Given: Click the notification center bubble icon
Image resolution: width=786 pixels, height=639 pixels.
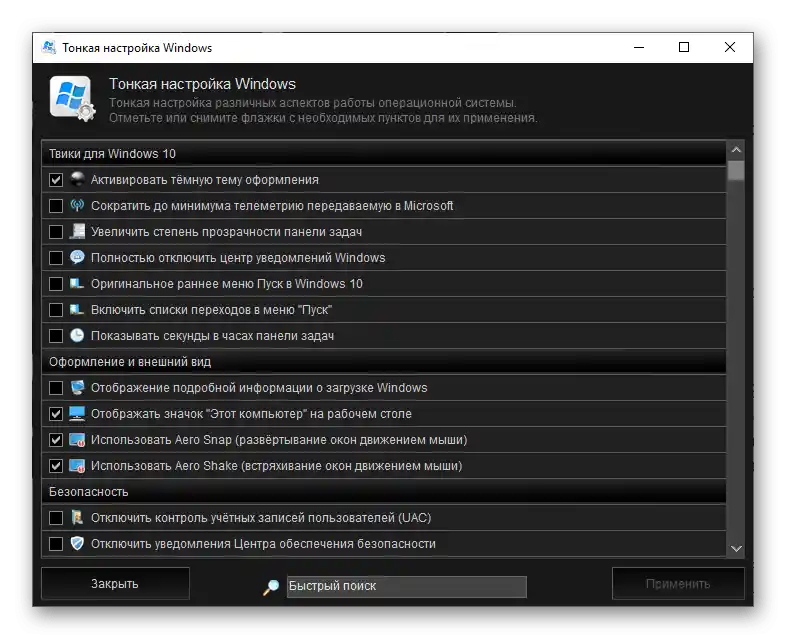Looking at the screenshot, I should (77, 257).
